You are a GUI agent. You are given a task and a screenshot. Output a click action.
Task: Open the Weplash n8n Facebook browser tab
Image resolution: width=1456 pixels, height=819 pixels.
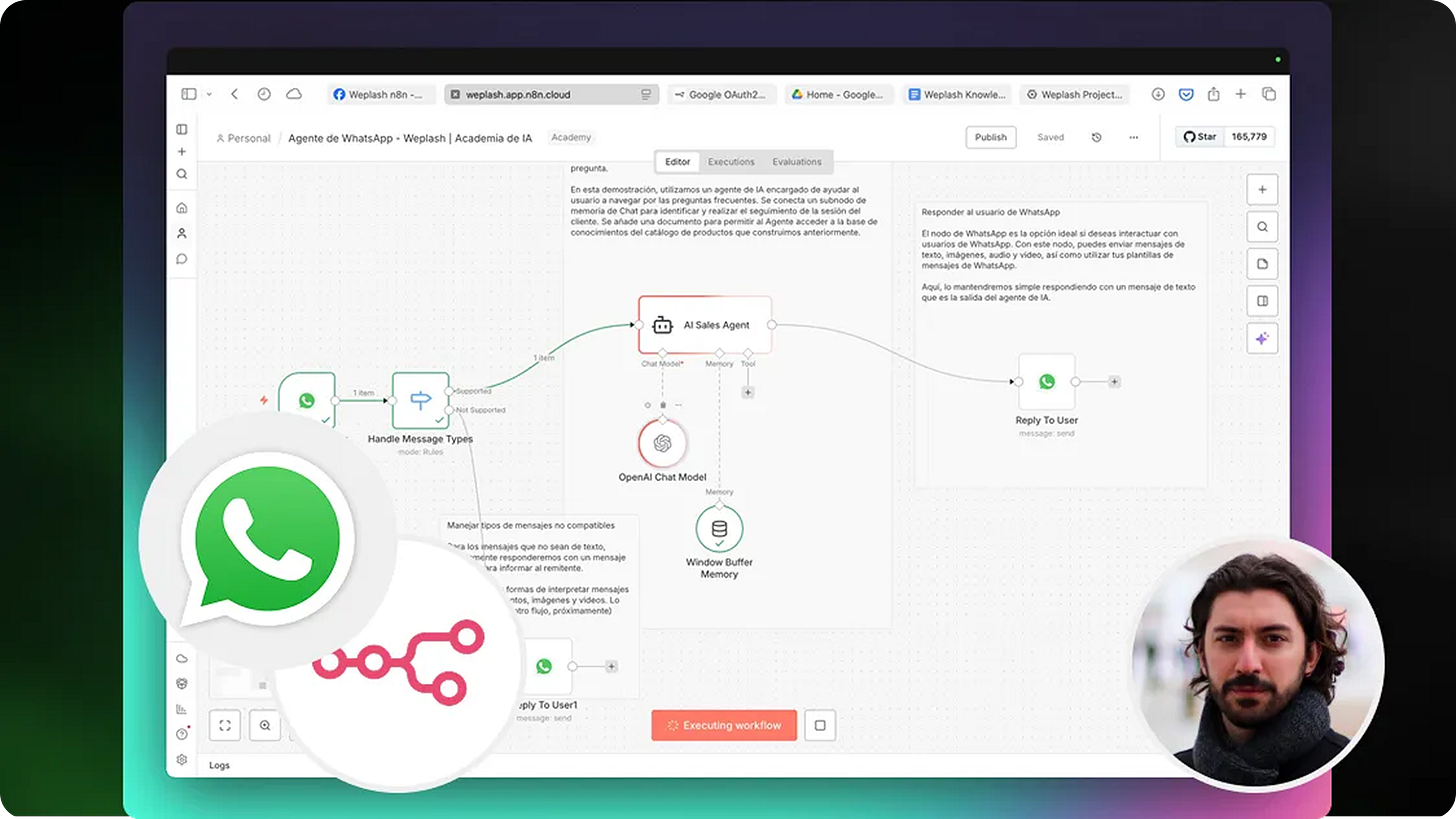[381, 94]
